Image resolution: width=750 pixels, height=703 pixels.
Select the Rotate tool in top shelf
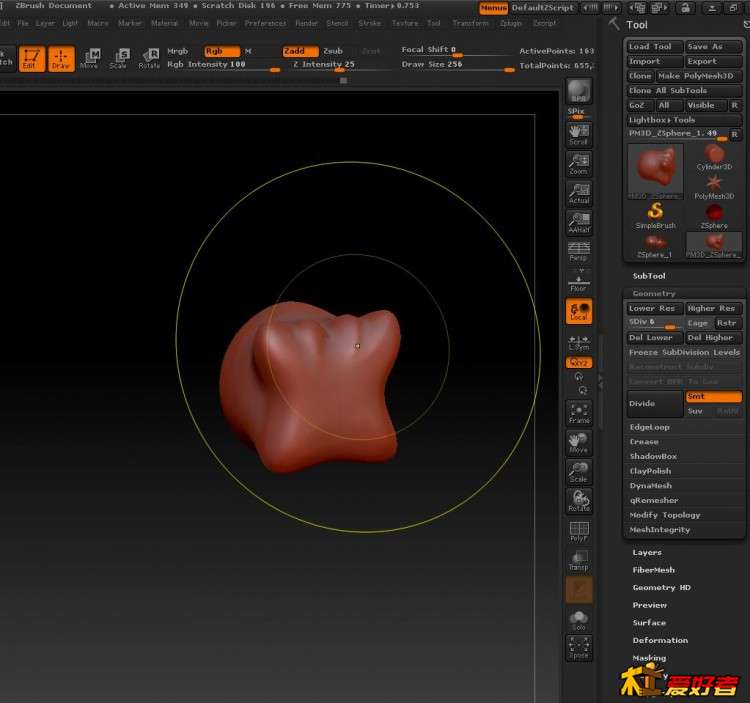pyautogui.click(x=149, y=59)
